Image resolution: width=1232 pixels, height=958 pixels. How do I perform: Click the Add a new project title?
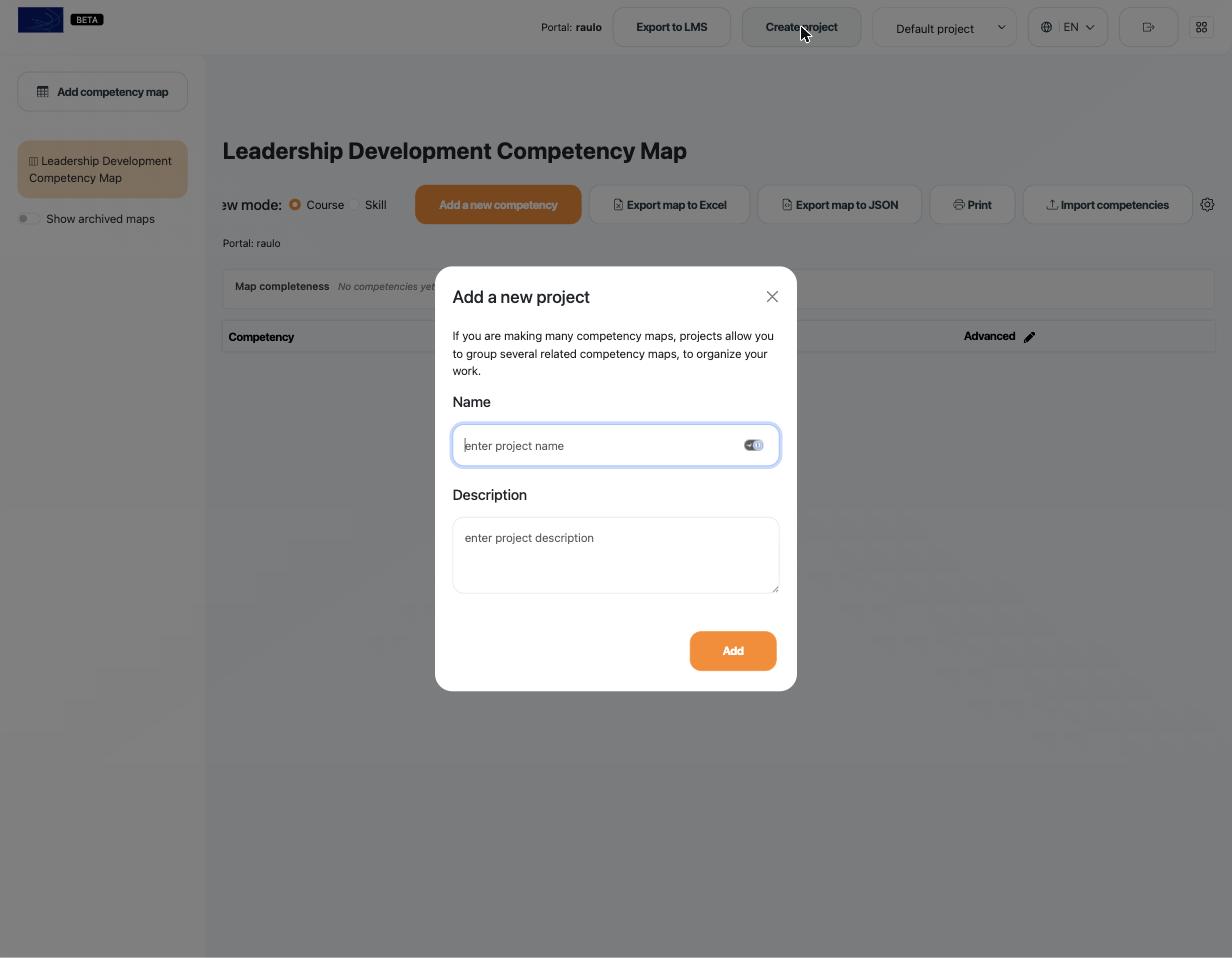coord(521,297)
